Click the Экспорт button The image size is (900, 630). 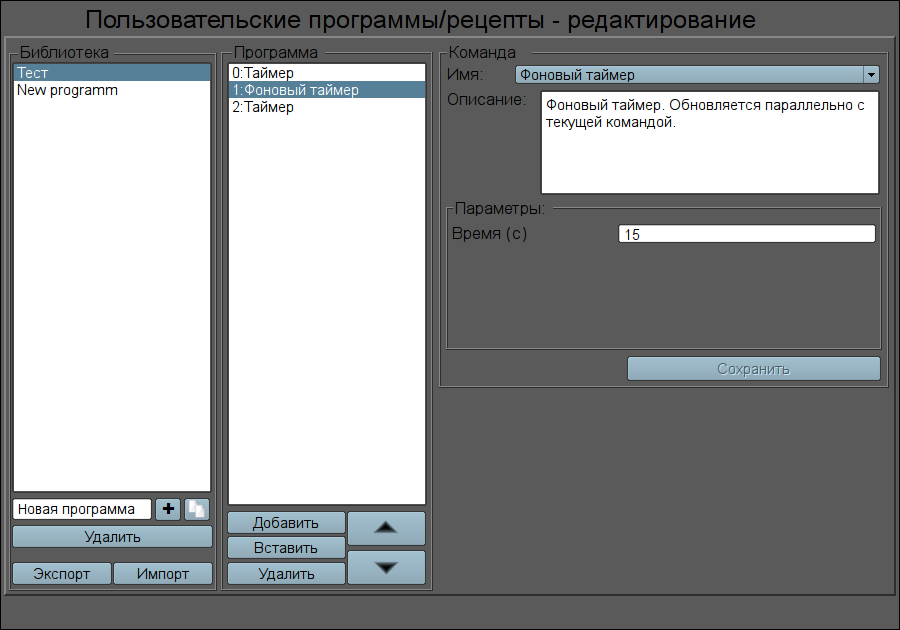coord(61,574)
